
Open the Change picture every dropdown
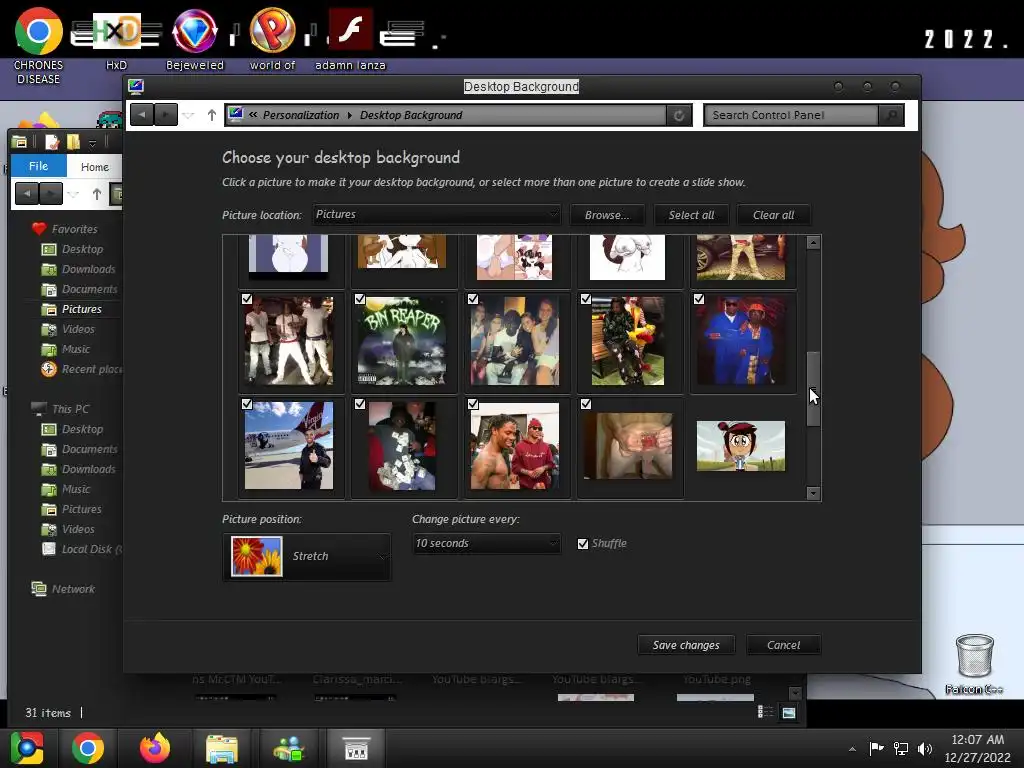coord(487,543)
